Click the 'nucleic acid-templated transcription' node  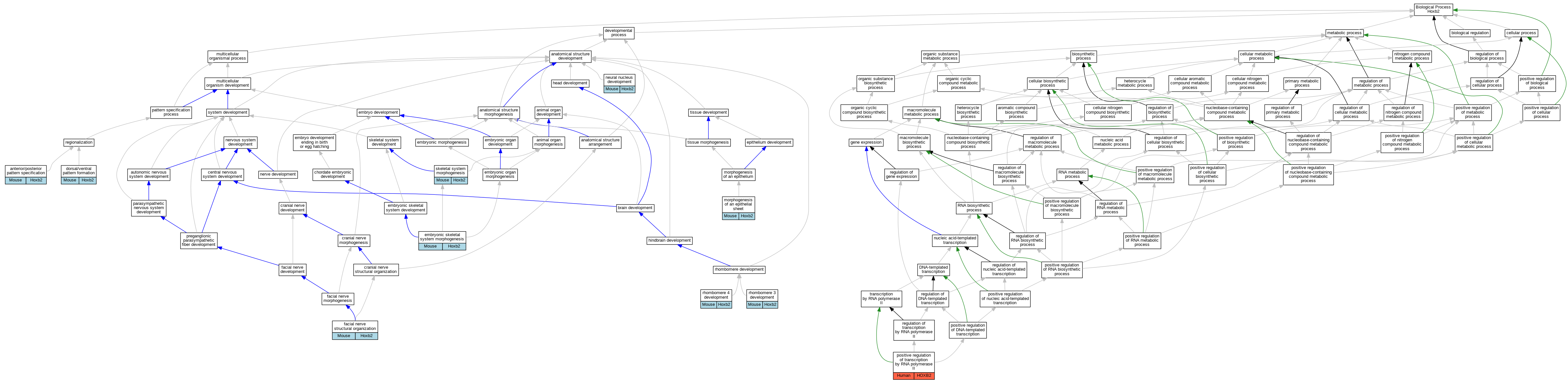click(955, 241)
